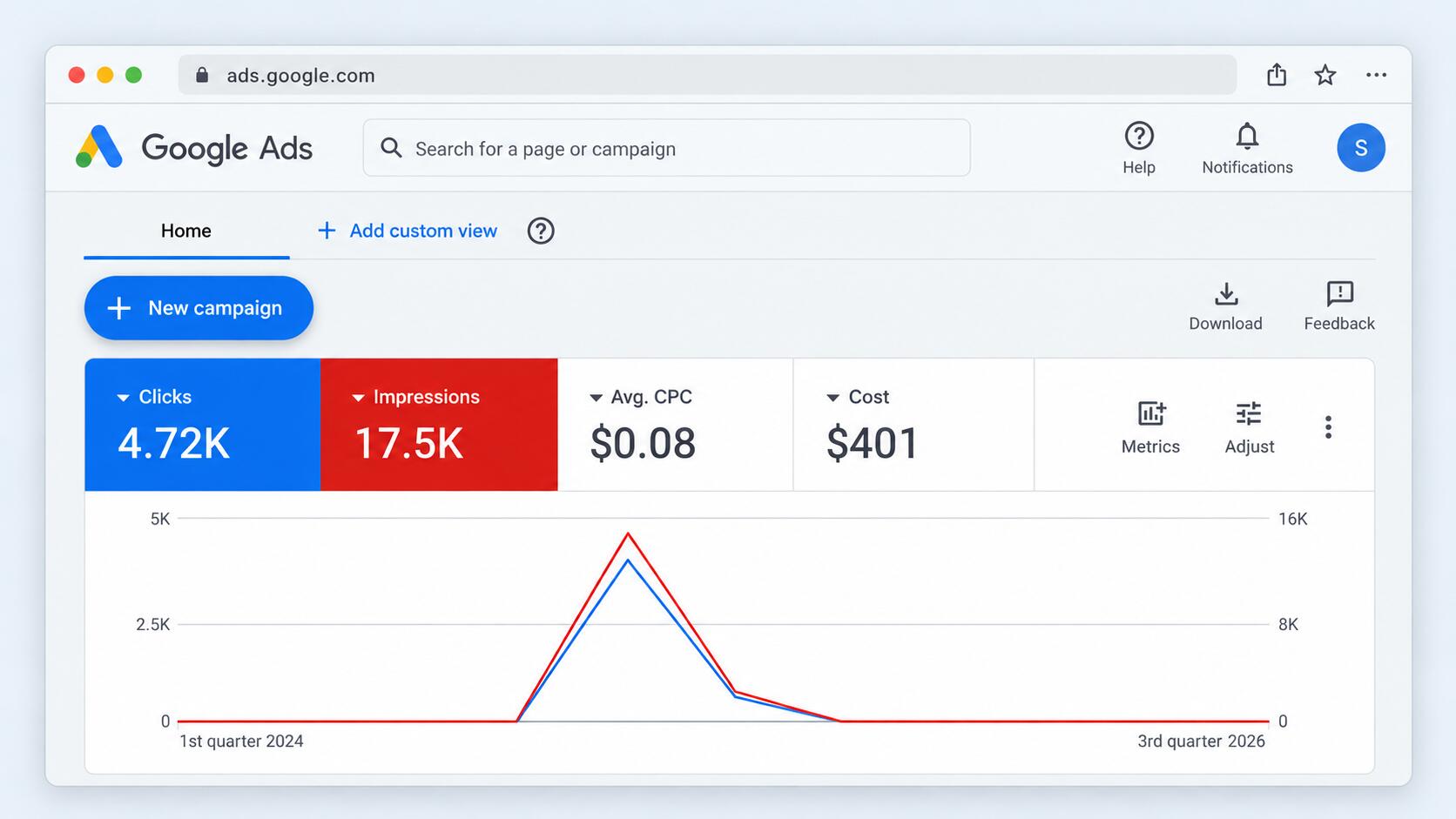Click the 5K axis label

(160, 520)
